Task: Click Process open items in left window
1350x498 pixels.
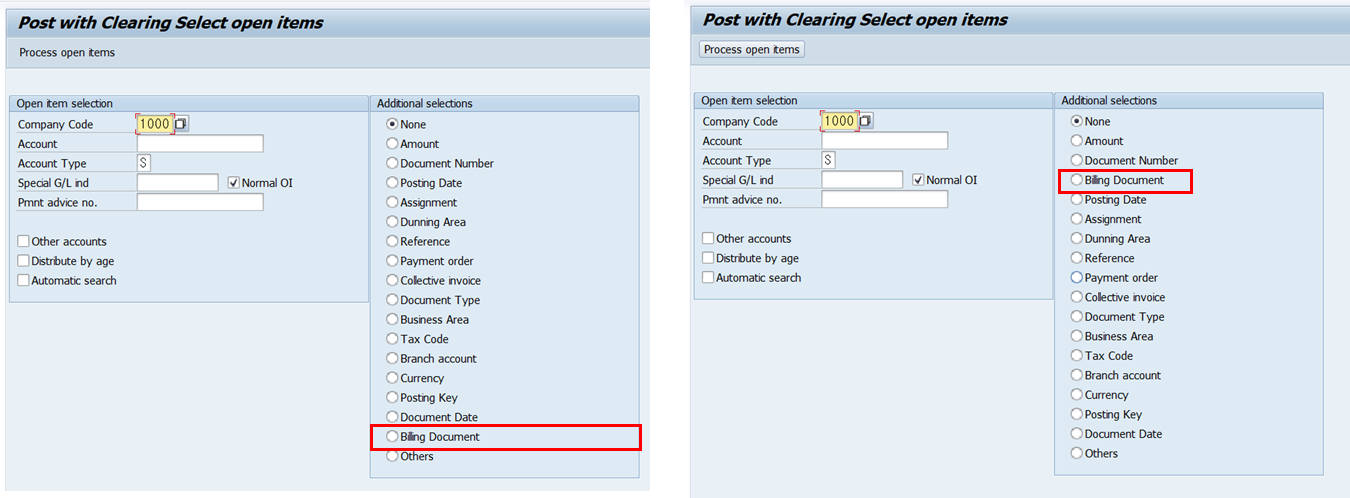Action: [67, 53]
